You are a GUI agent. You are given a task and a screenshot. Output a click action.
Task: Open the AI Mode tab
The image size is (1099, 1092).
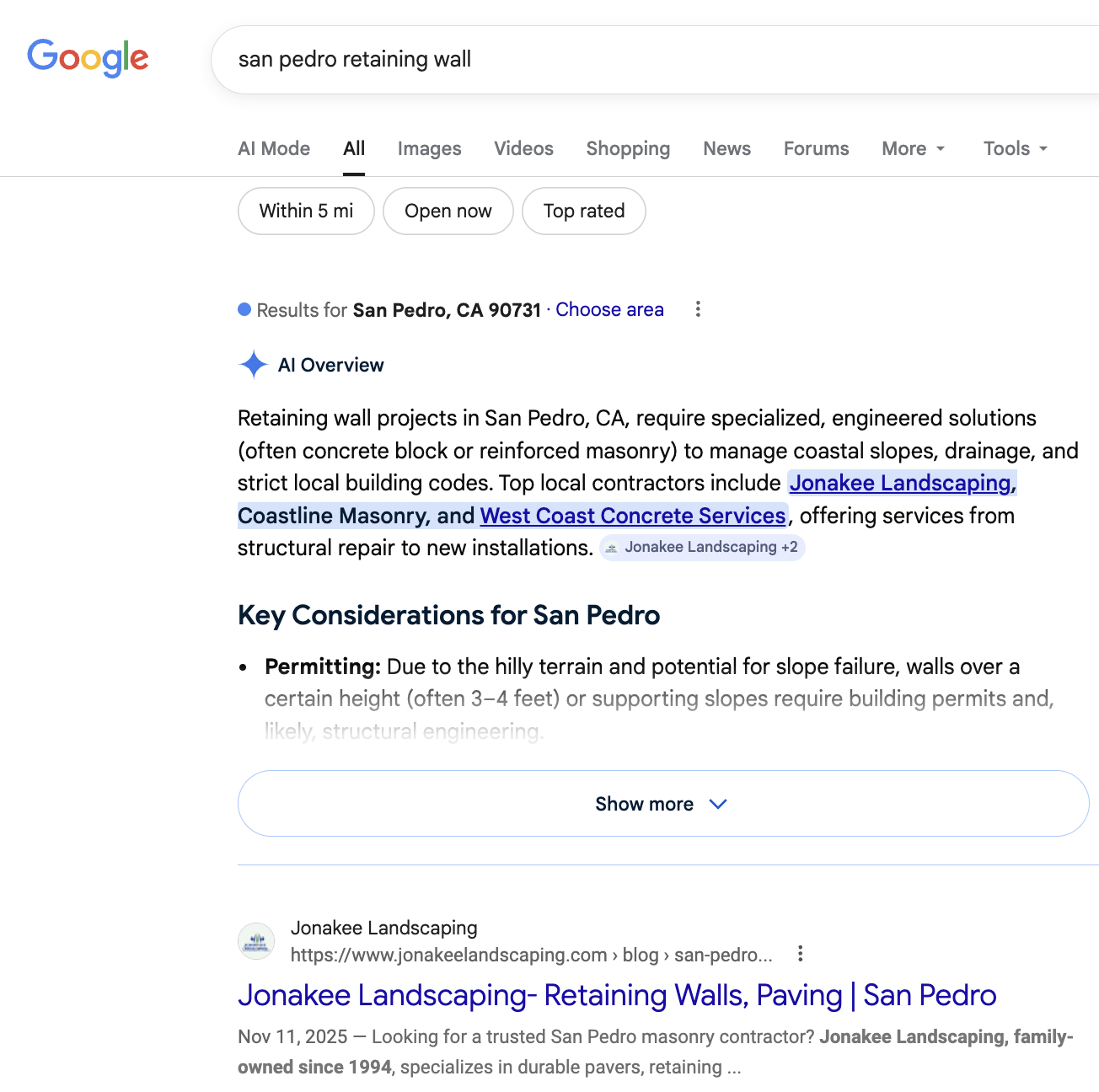(x=274, y=148)
